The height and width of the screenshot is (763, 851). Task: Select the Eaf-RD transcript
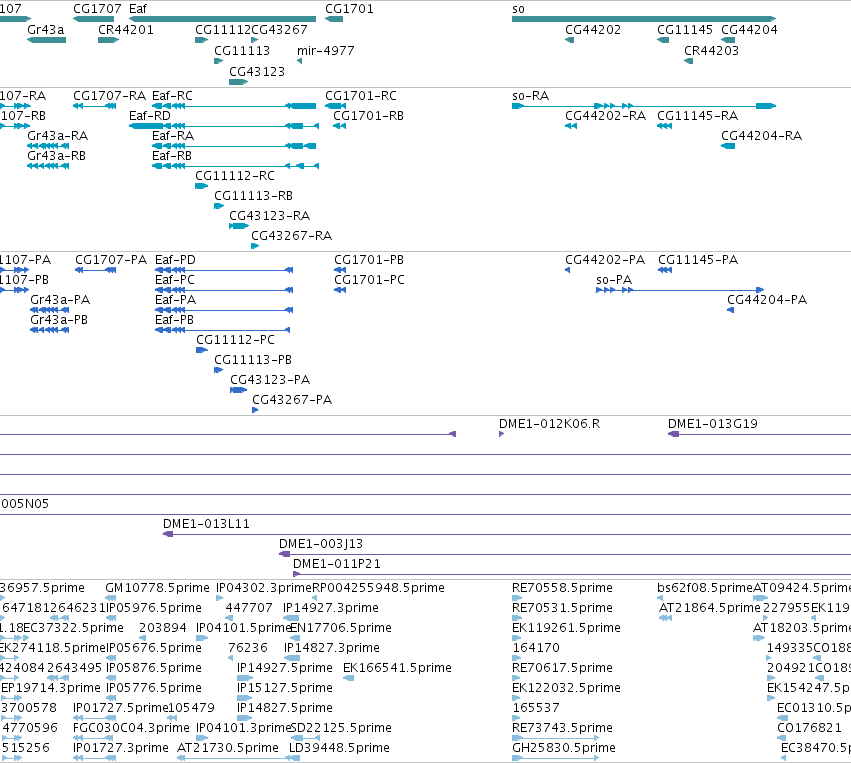[x=224, y=126]
